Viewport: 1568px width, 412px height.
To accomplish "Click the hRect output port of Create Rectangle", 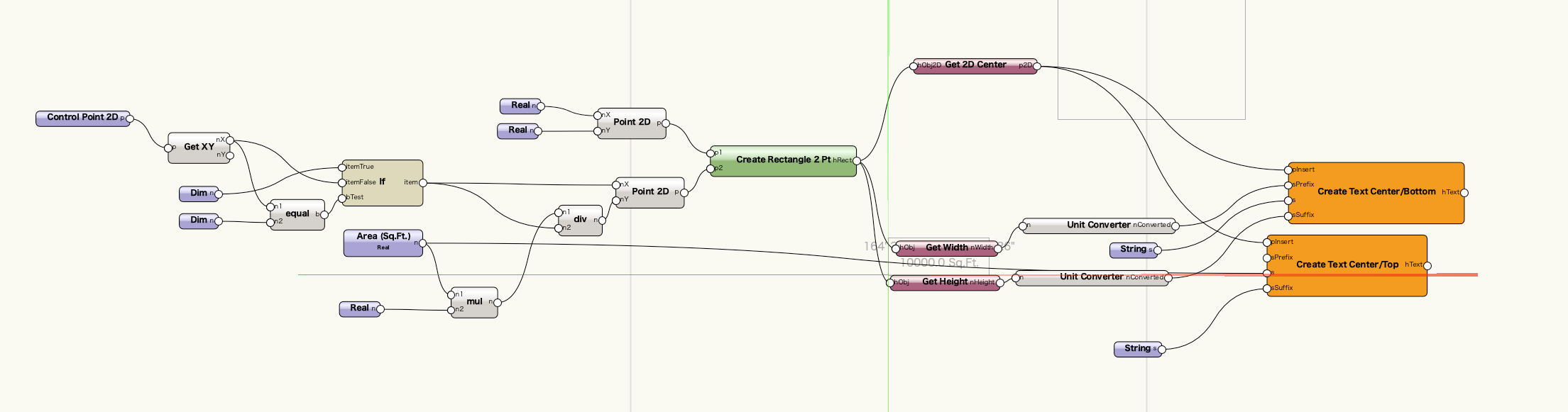I will pyautogui.click(x=857, y=161).
